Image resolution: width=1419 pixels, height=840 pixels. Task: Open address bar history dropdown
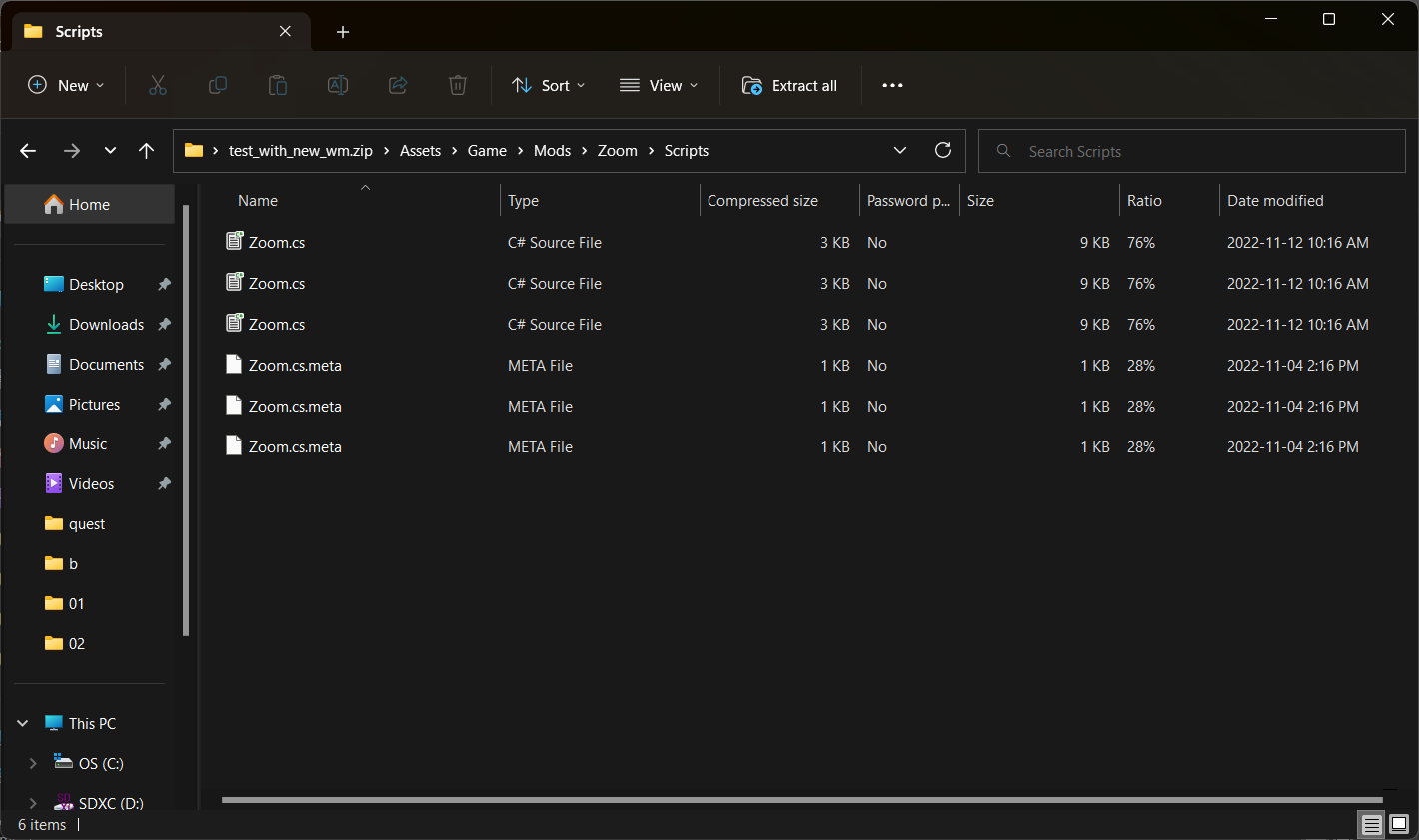(900, 151)
